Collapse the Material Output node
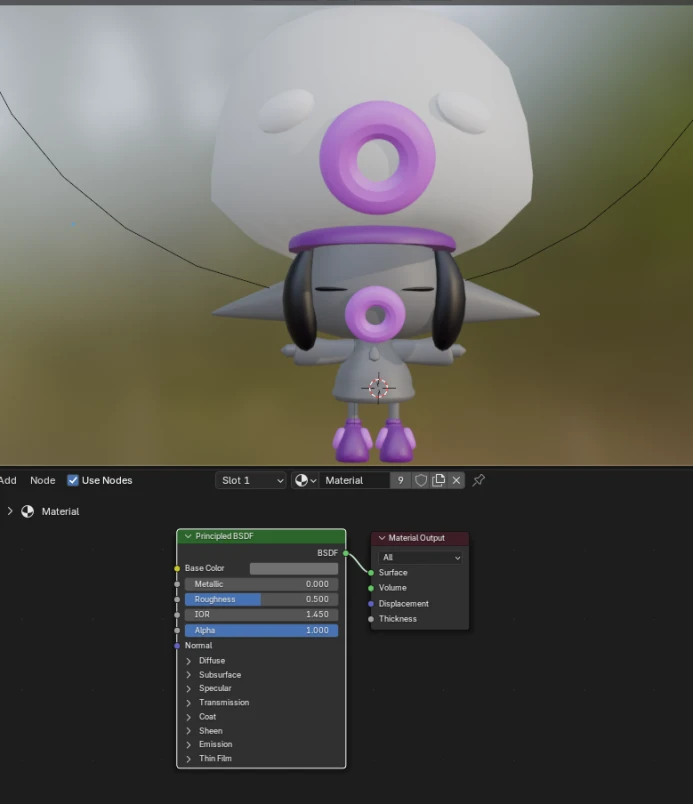This screenshot has height=804, width=693. (x=380, y=538)
